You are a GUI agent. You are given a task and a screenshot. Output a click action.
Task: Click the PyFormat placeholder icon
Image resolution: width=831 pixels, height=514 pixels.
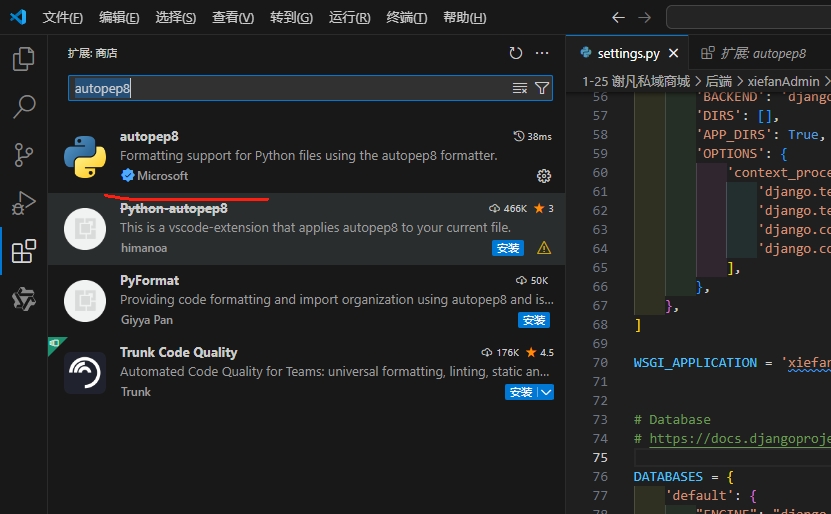85,301
